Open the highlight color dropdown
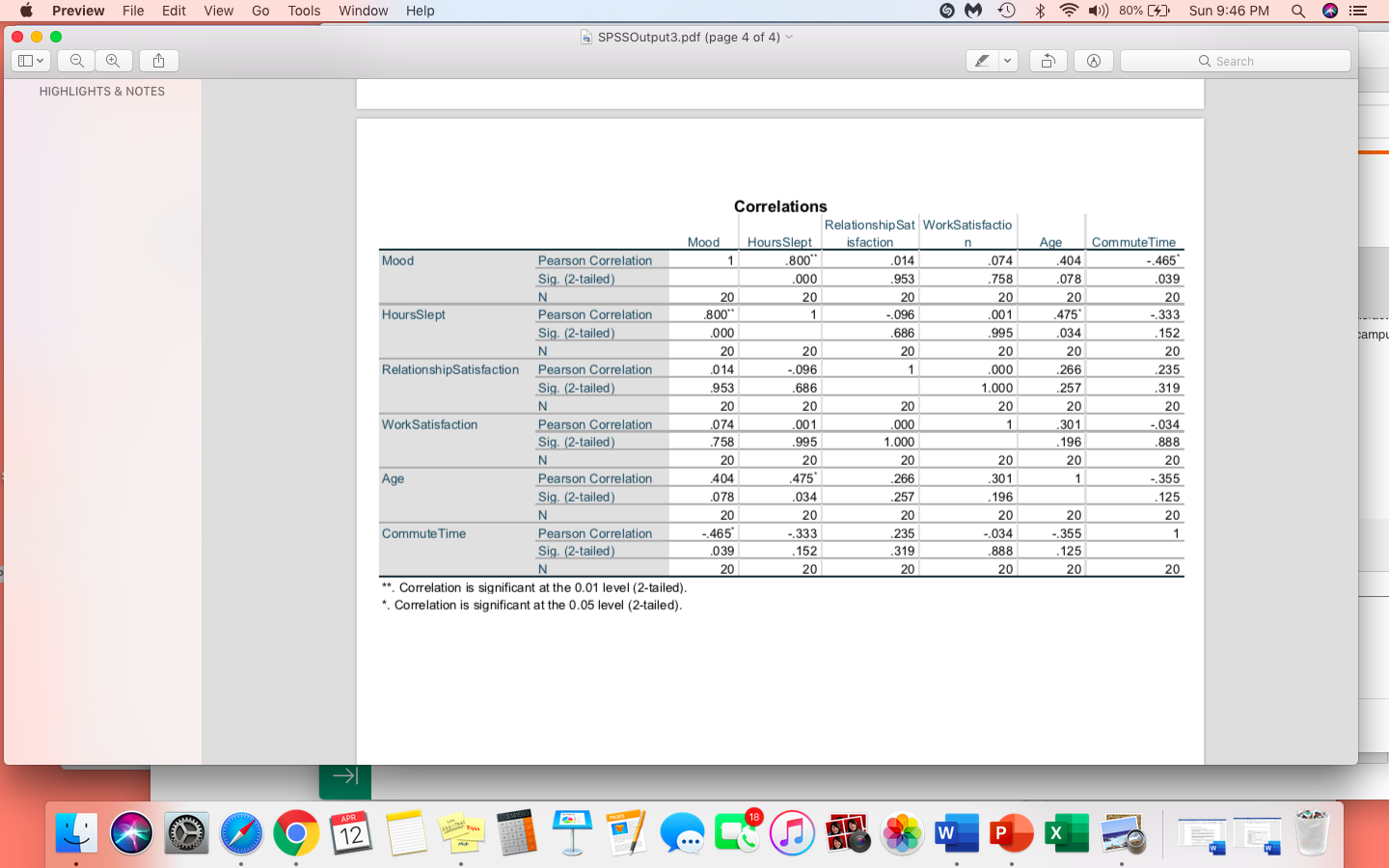The height and width of the screenshot is (868, 1389). [1006, 60]
